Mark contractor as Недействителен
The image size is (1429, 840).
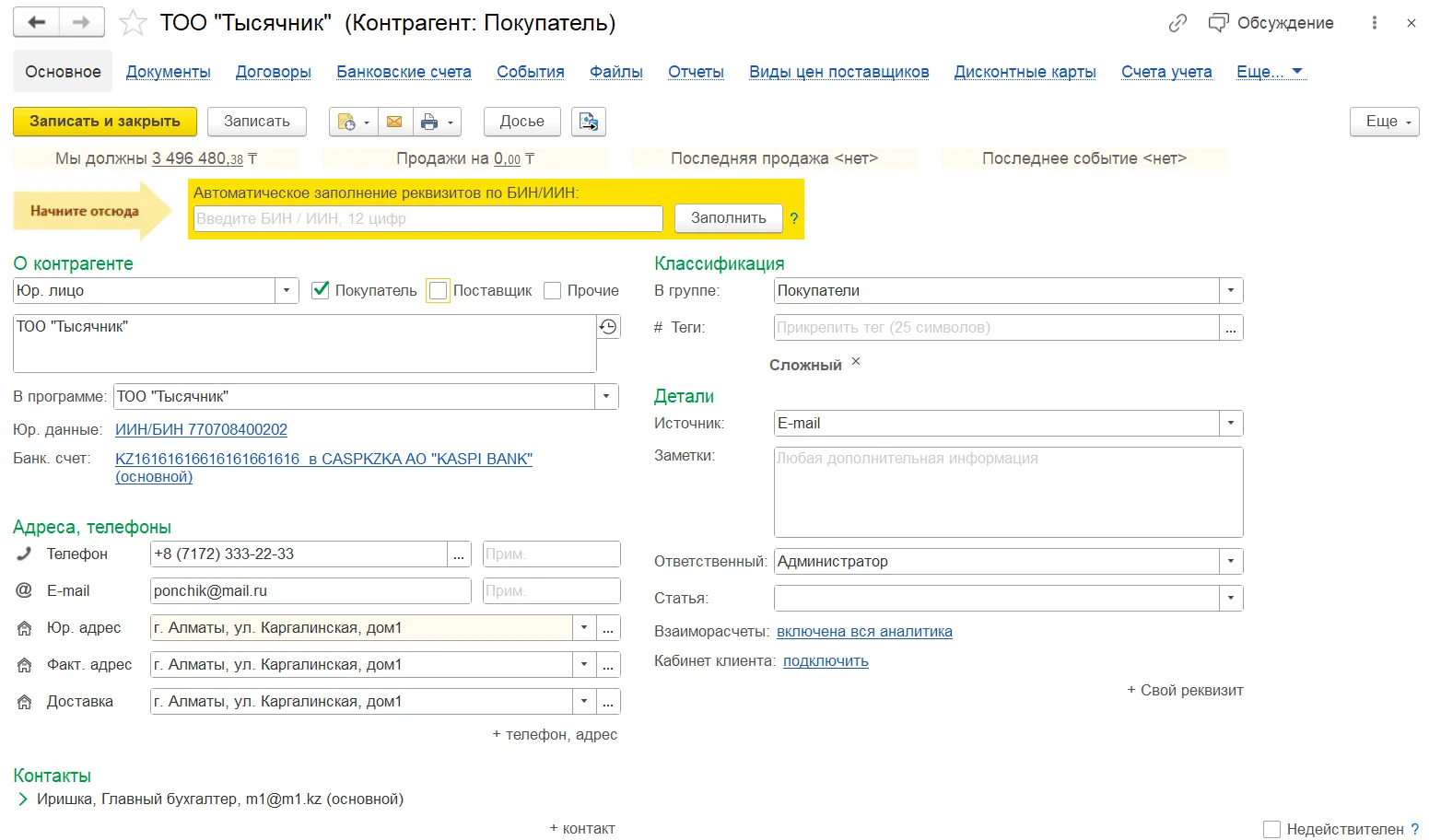click(1271, 829)
